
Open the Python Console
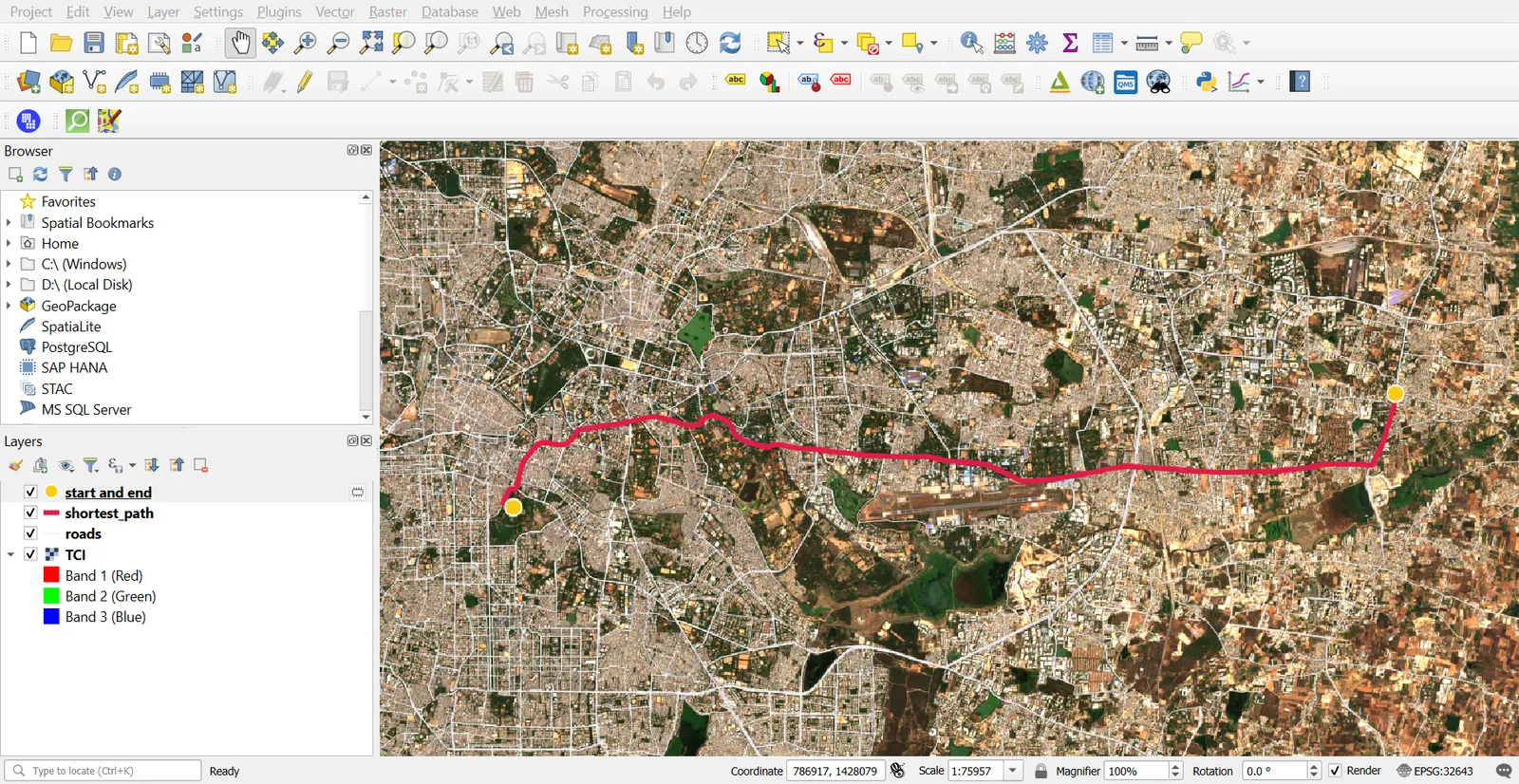point(1206,82)
